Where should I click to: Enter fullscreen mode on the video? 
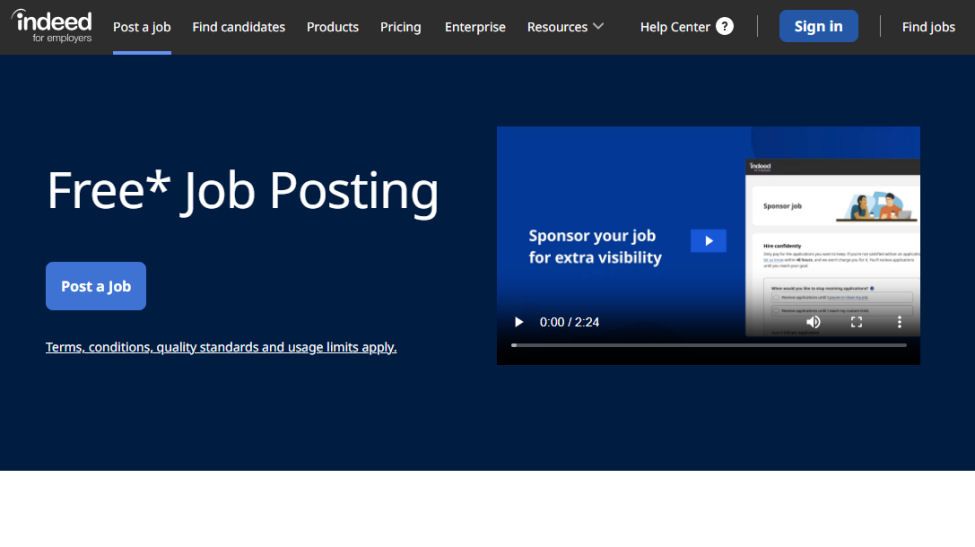(856, 322)
